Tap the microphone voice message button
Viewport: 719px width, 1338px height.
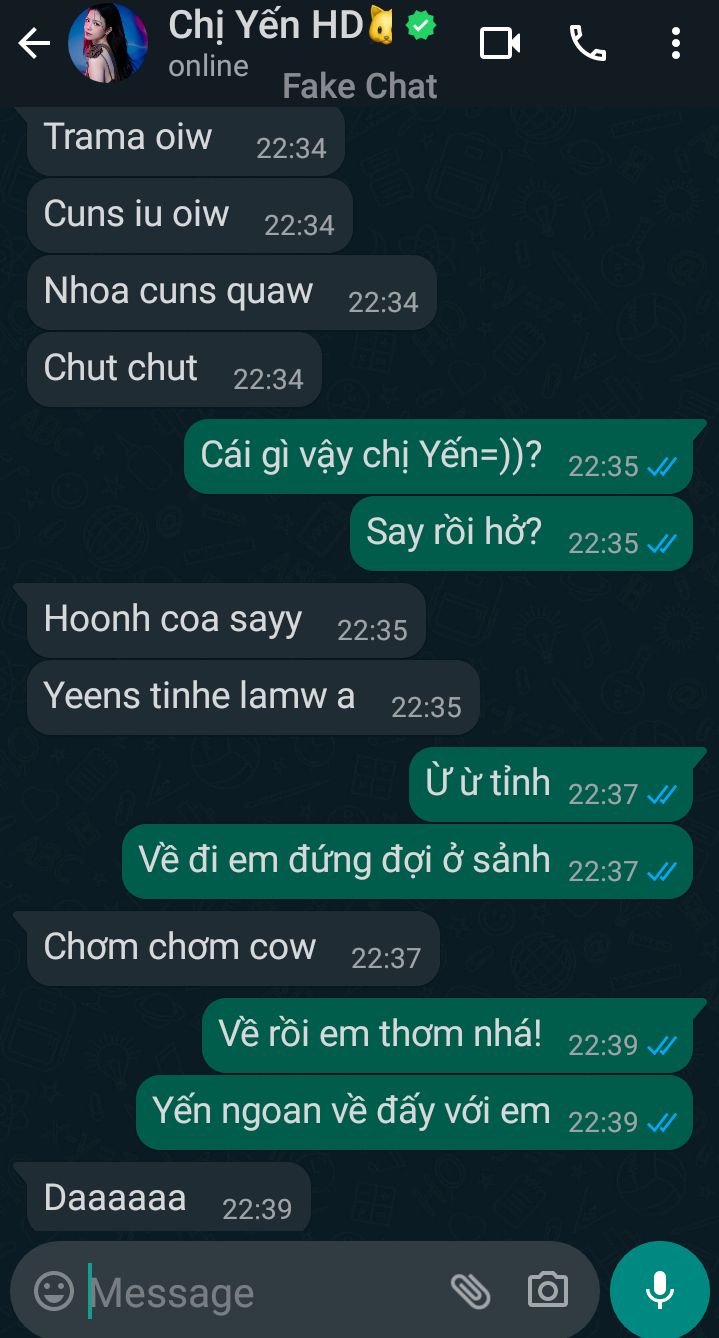660,1291
